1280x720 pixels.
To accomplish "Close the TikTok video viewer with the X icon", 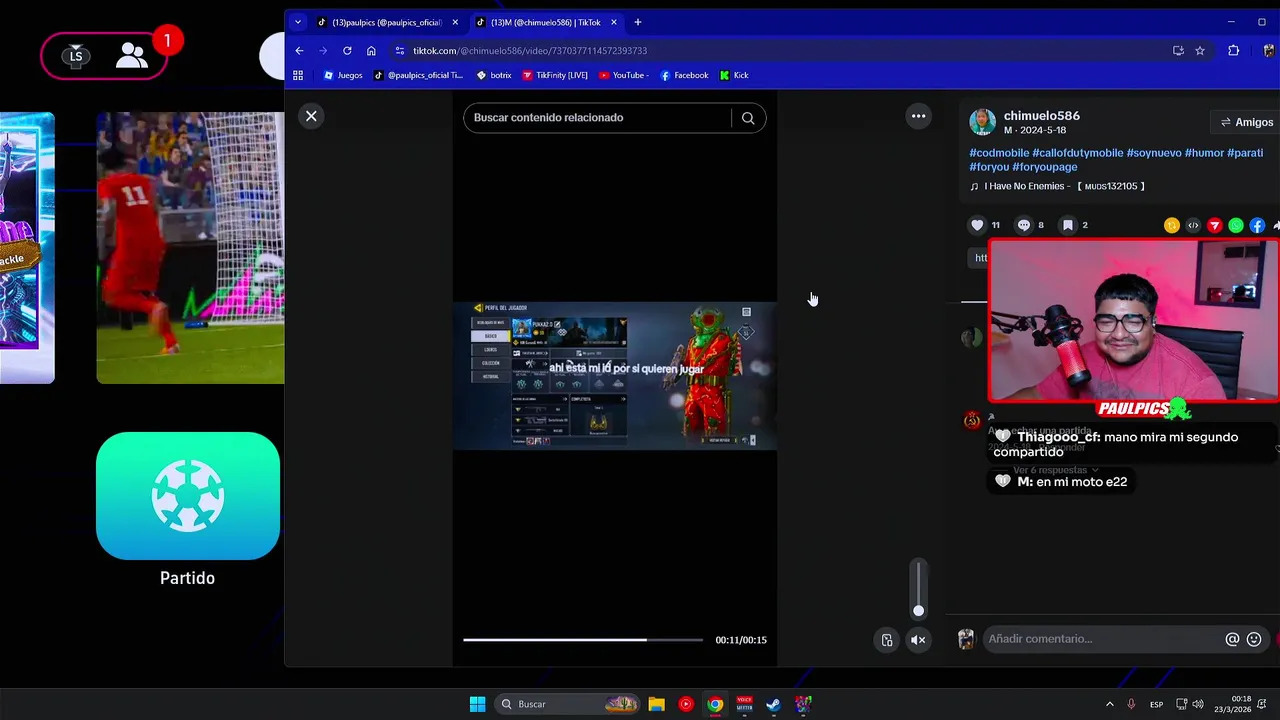I will 311,117.
